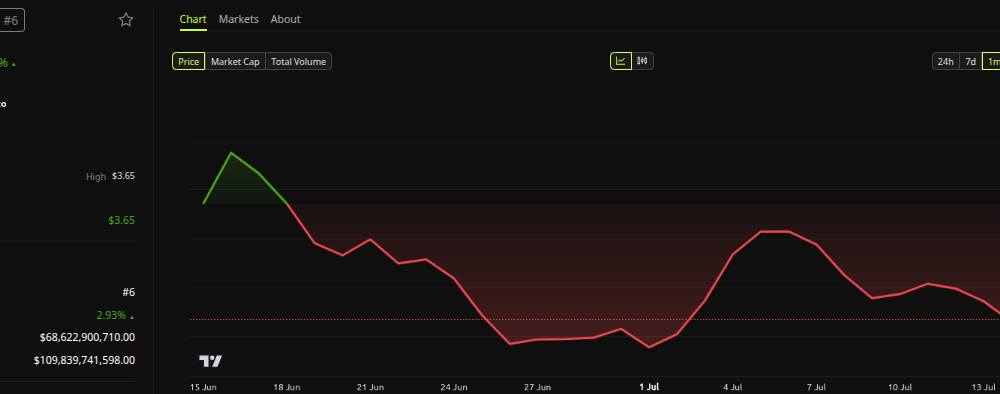Click the plain #6 rank value in stats
Viewport: 1000px width, 394px height.
coord(128,292)
